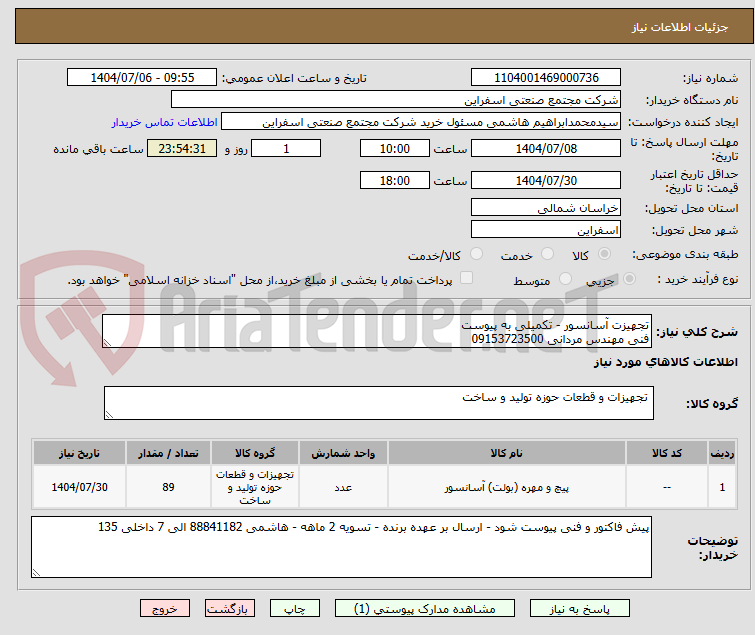Click the تاریخ نیاز column header

tap(79, 453)
